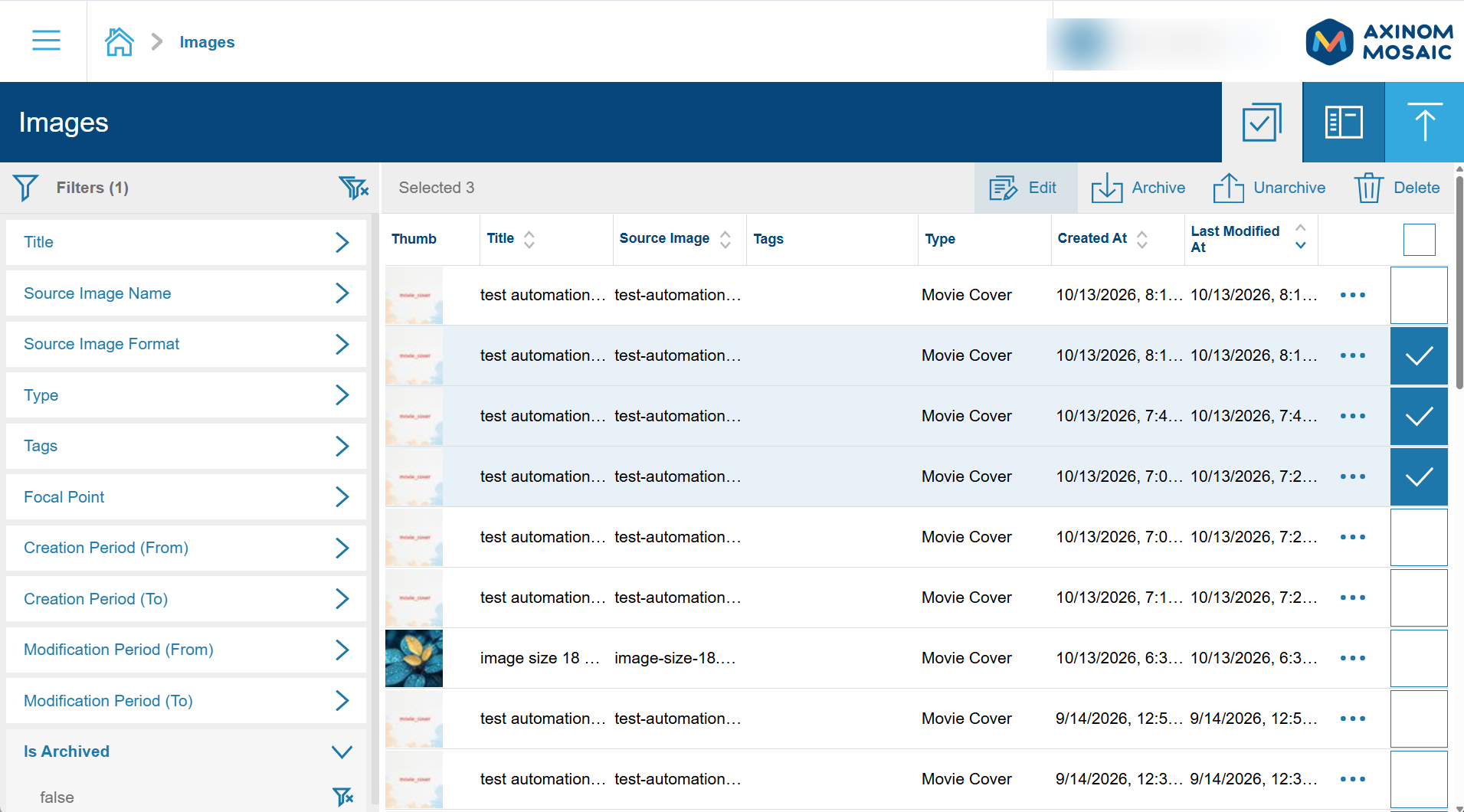Image resolution: width=1464 pixels, height=812 pixels.
Task: Clear all filters icon in Filters header
Action: pyautogui.click(x=354, y=188)
